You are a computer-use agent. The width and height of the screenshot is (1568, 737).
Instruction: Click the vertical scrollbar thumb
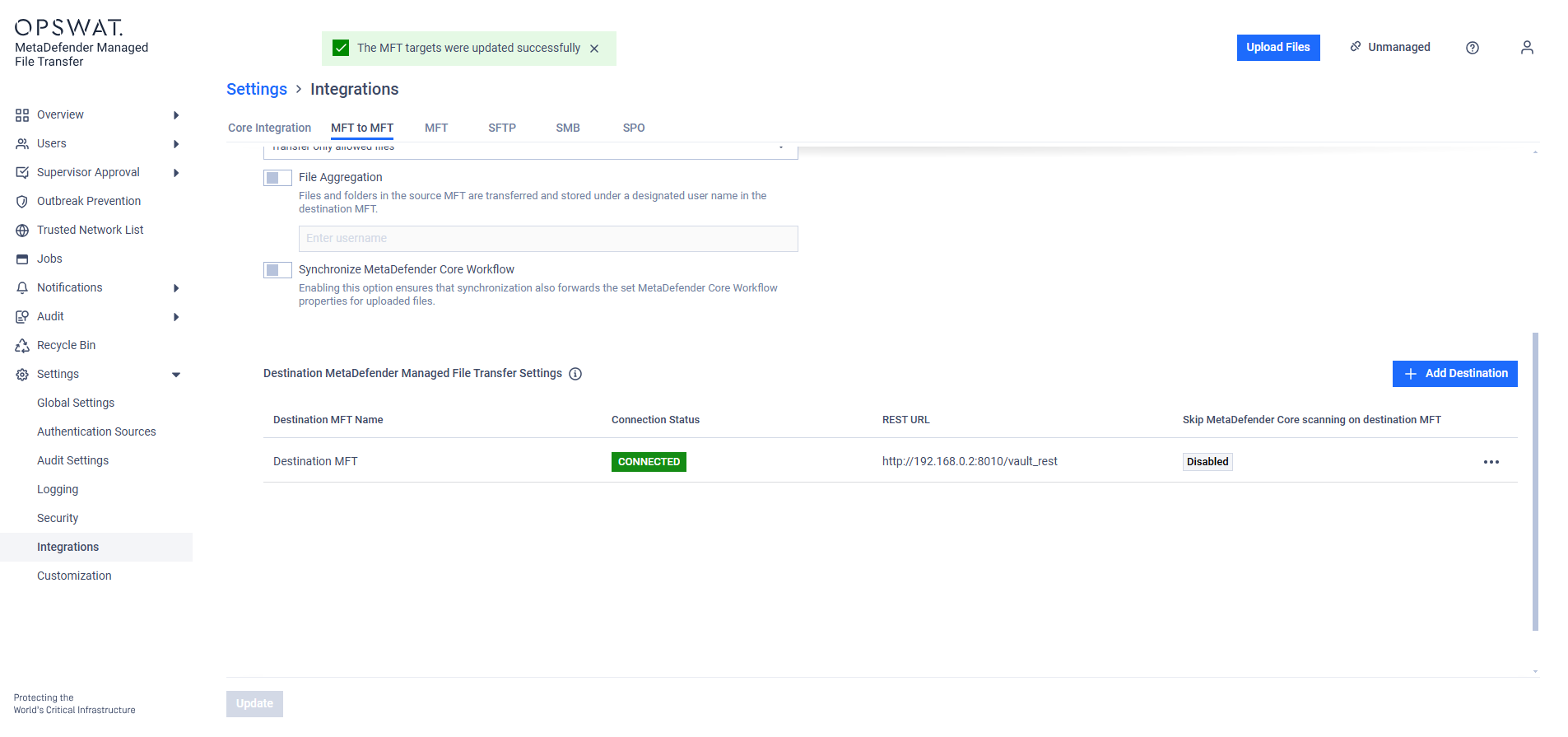point(1535,482)
